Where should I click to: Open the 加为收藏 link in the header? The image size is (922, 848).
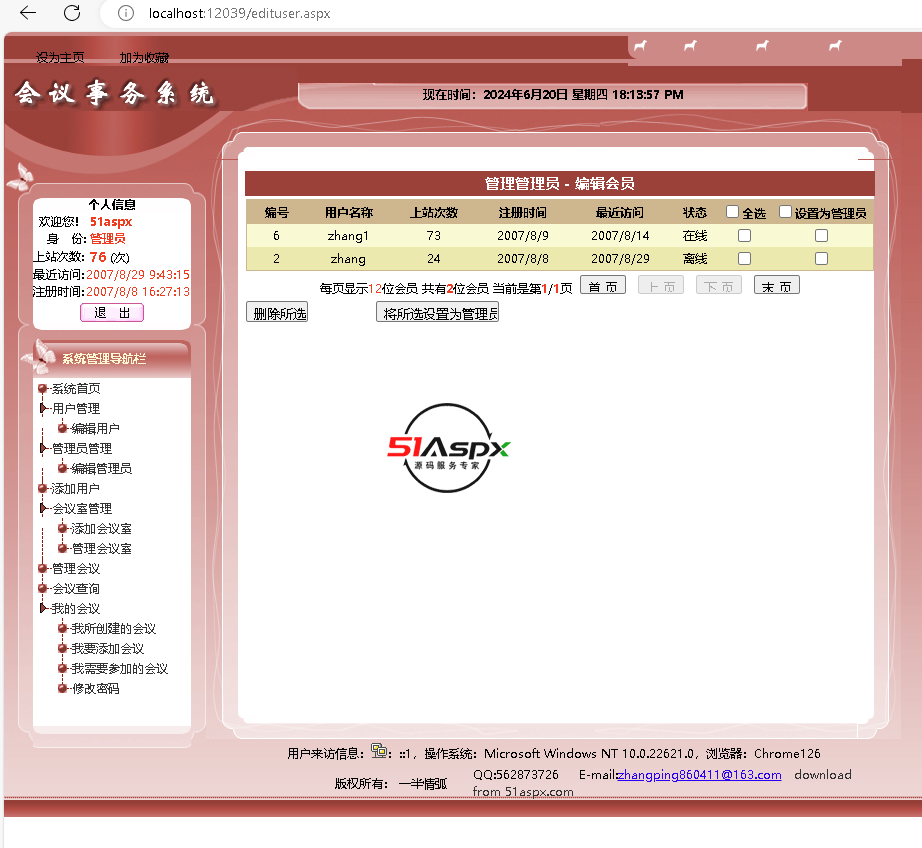click(144, 58)
